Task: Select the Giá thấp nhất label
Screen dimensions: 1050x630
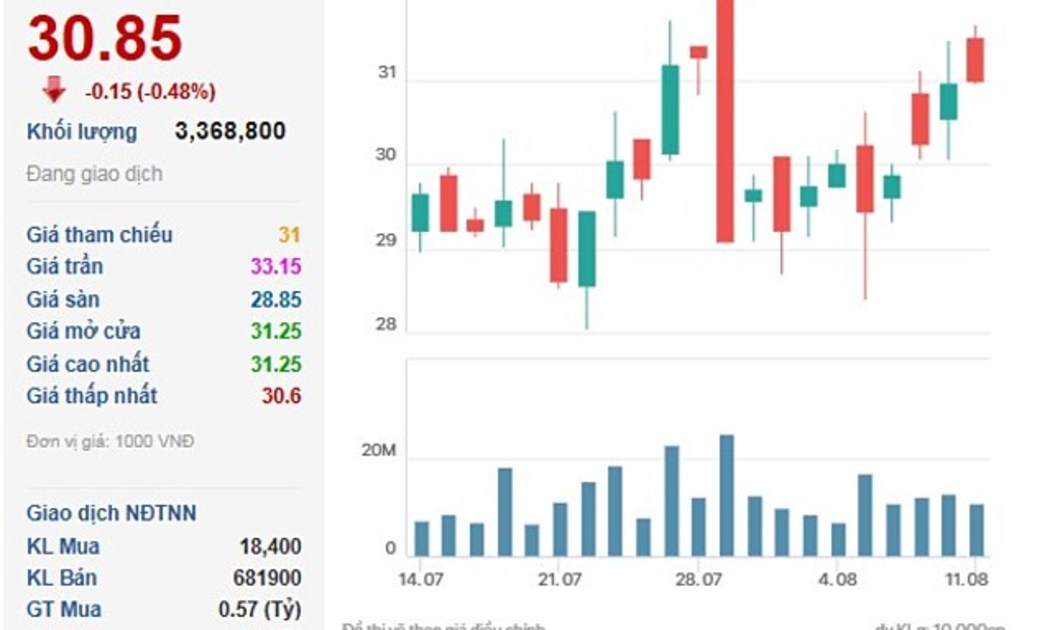Action: click(92, 396)
